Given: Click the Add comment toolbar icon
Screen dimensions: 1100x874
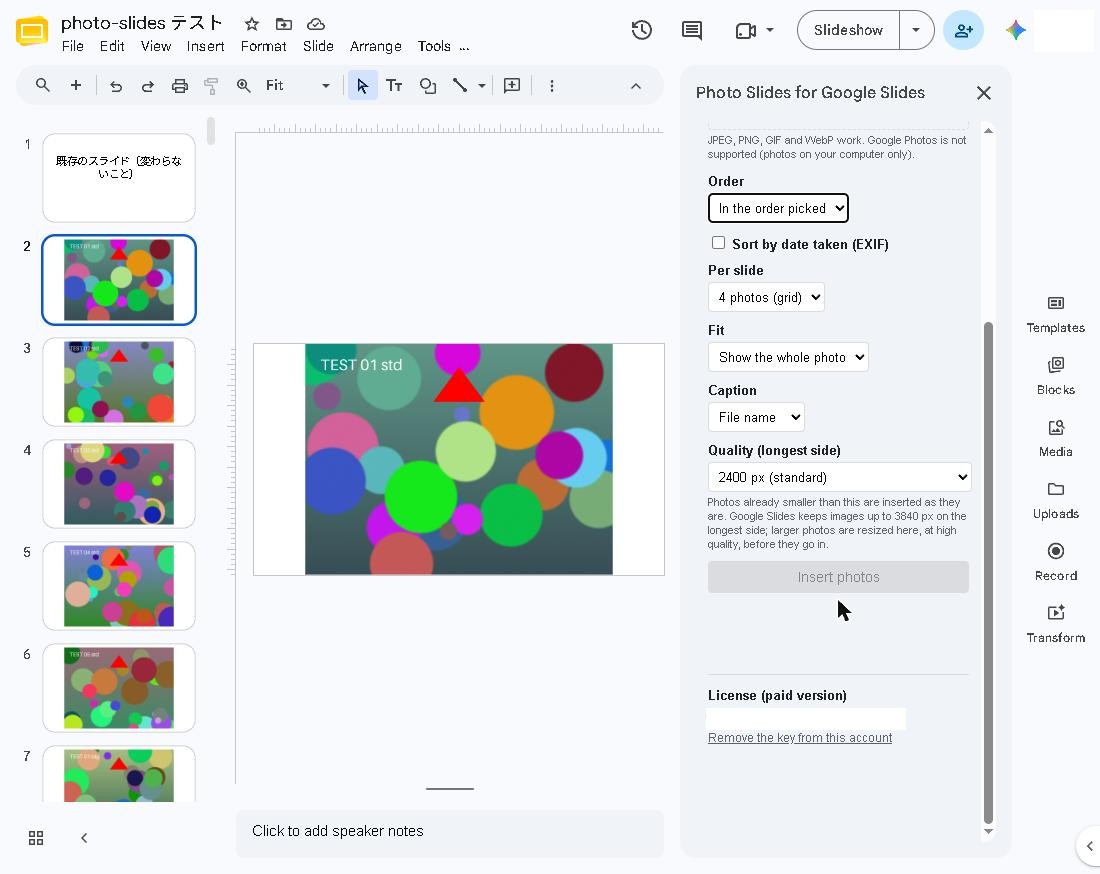Looking at the screenshot, I should pyautogui.click(x=512, y=86).
